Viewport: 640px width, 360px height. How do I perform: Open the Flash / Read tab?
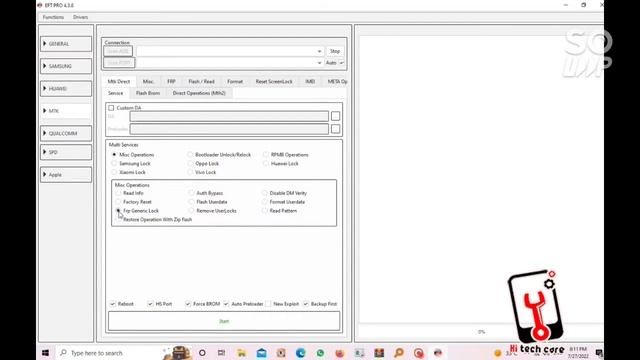pyautogui.click(x=202, y=82)
